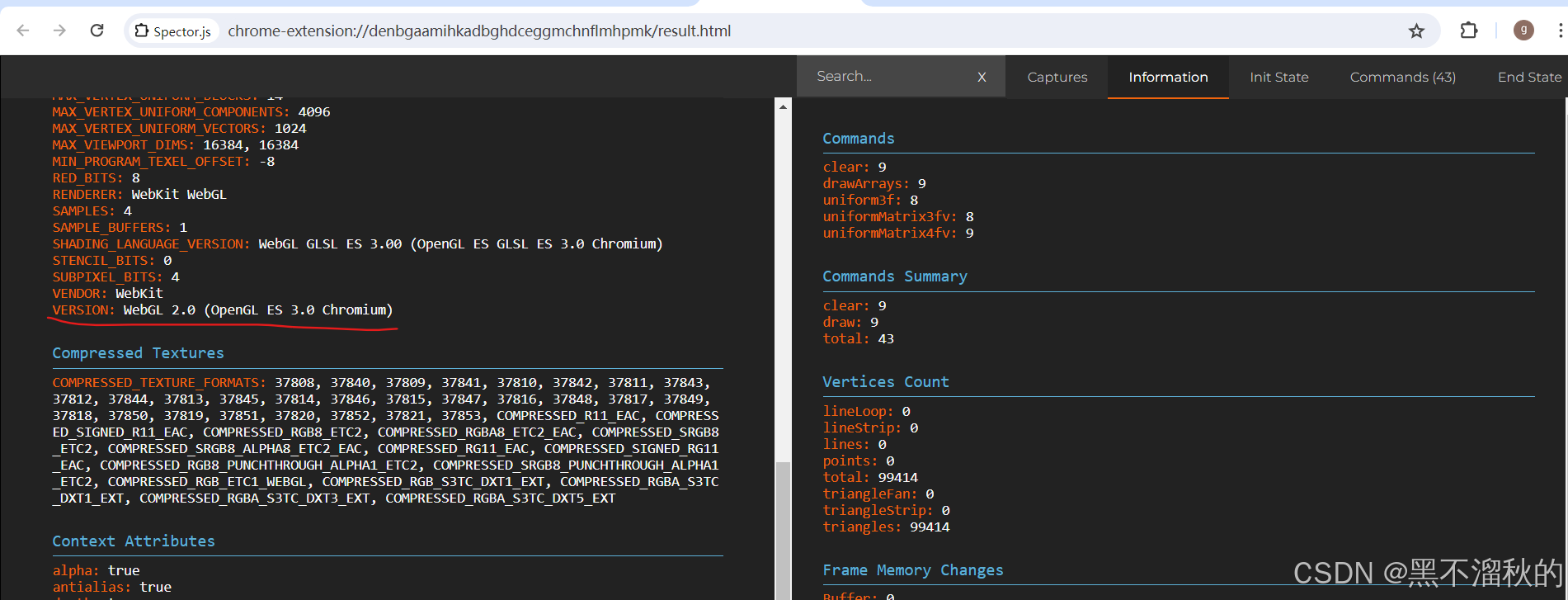Screen dimensions: 1568x600
Task: Click the uniformMatrix4fv: 9 entry
Action: [898, 234]
